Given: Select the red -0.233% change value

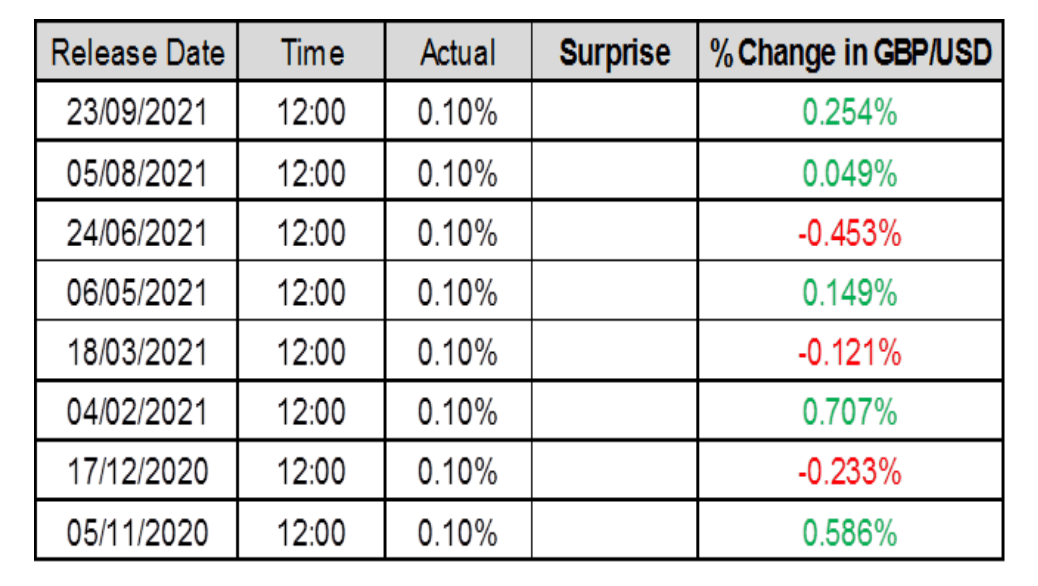Looking at the screenshot, I should (850, 472).
